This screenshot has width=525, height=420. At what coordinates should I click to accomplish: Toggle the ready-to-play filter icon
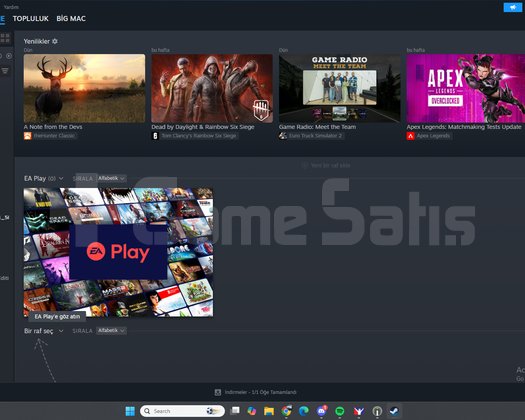point(9,56)
